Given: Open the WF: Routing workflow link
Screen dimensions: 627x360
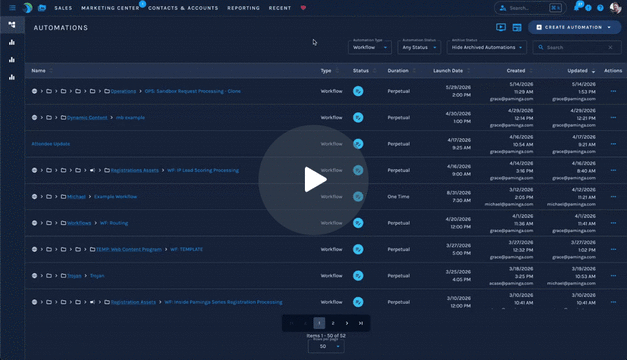Looking at the screenshot, I should pyautogui.click(x=114, y=223).
